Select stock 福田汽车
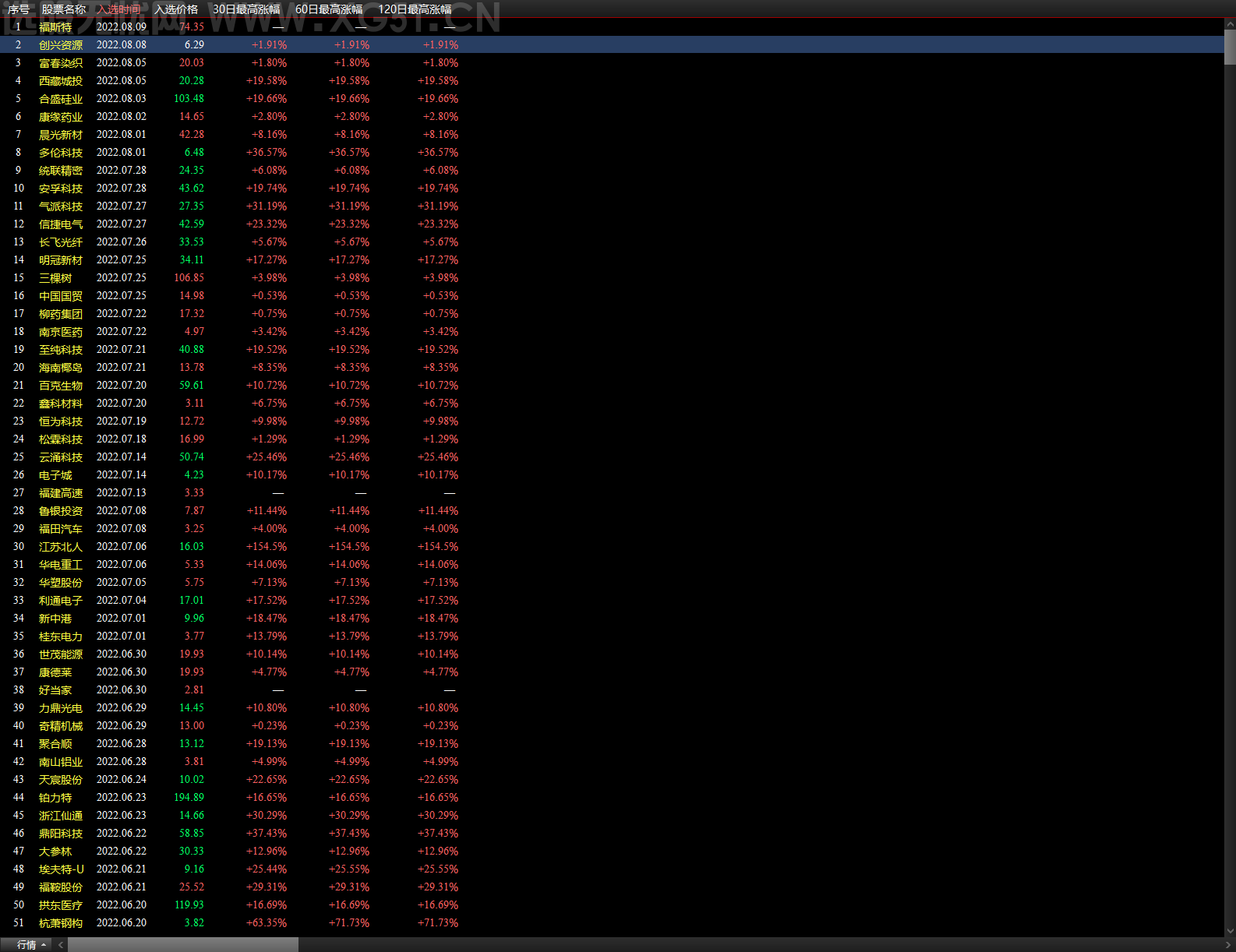The width and height of the screenshot is (1236, 952). pyautogui.click(x=61, y=529)
